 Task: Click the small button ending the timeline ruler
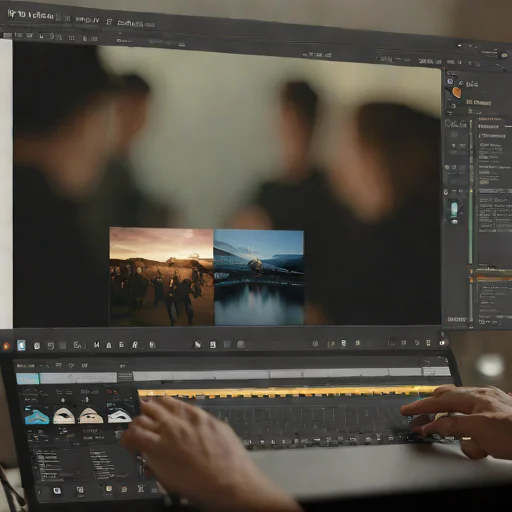click(x=436, y=371)
